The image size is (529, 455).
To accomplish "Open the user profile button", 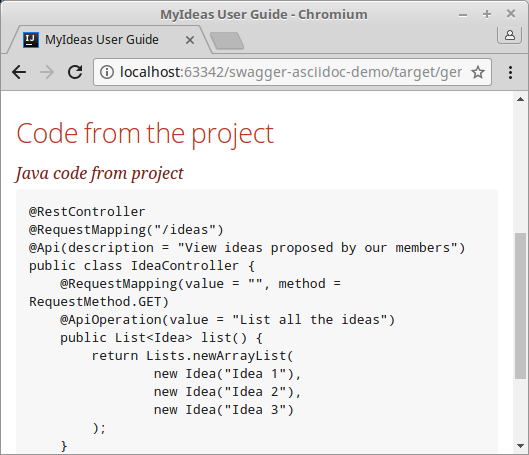I will 510,35.
